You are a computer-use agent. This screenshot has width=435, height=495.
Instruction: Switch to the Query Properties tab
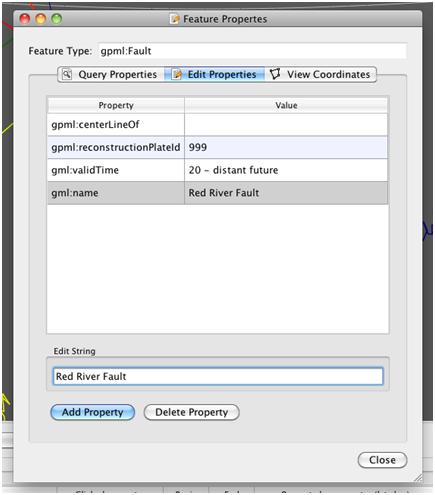click(x=111, y=74)
